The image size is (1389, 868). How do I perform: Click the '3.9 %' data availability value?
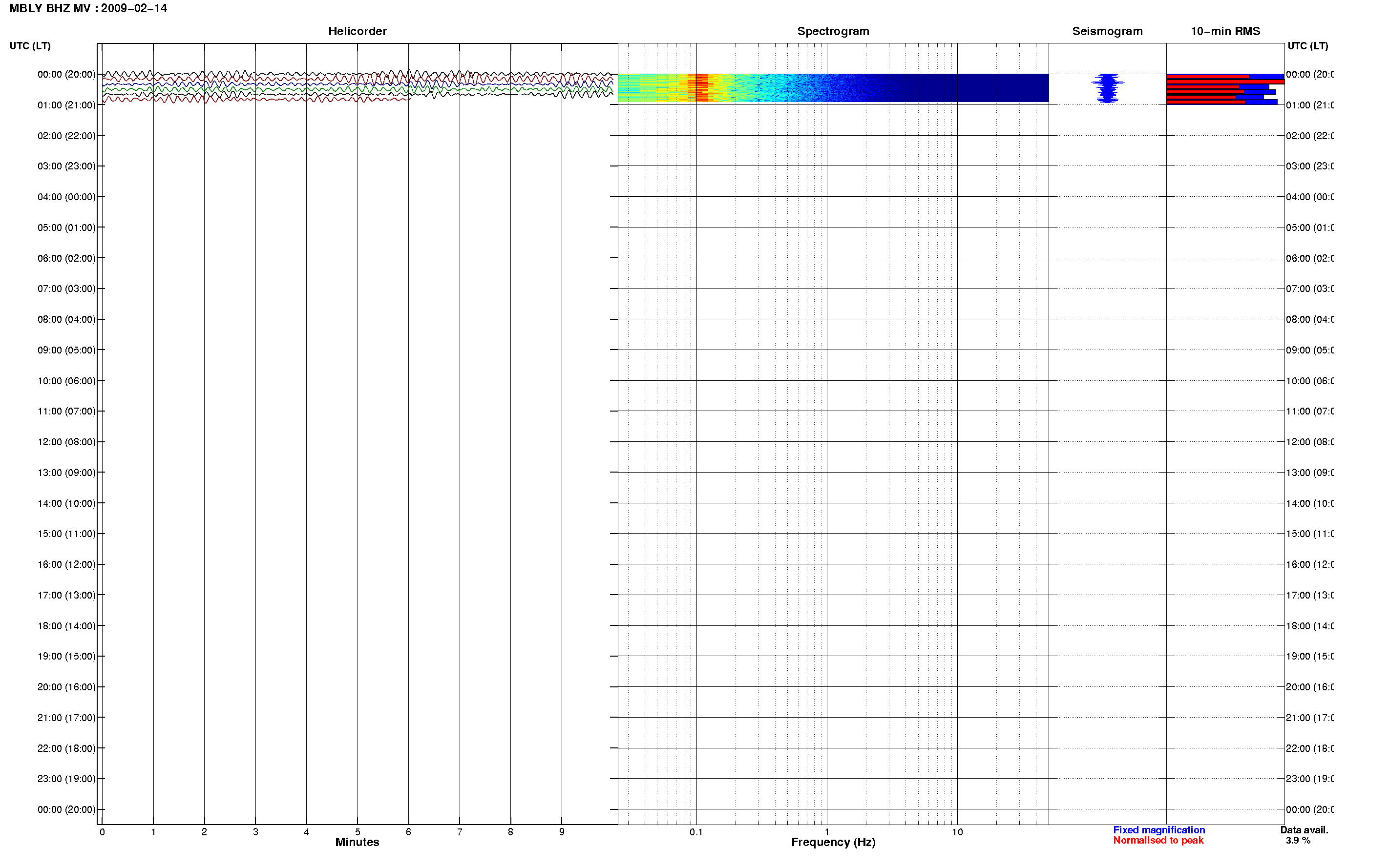(x=1298, y=841)
